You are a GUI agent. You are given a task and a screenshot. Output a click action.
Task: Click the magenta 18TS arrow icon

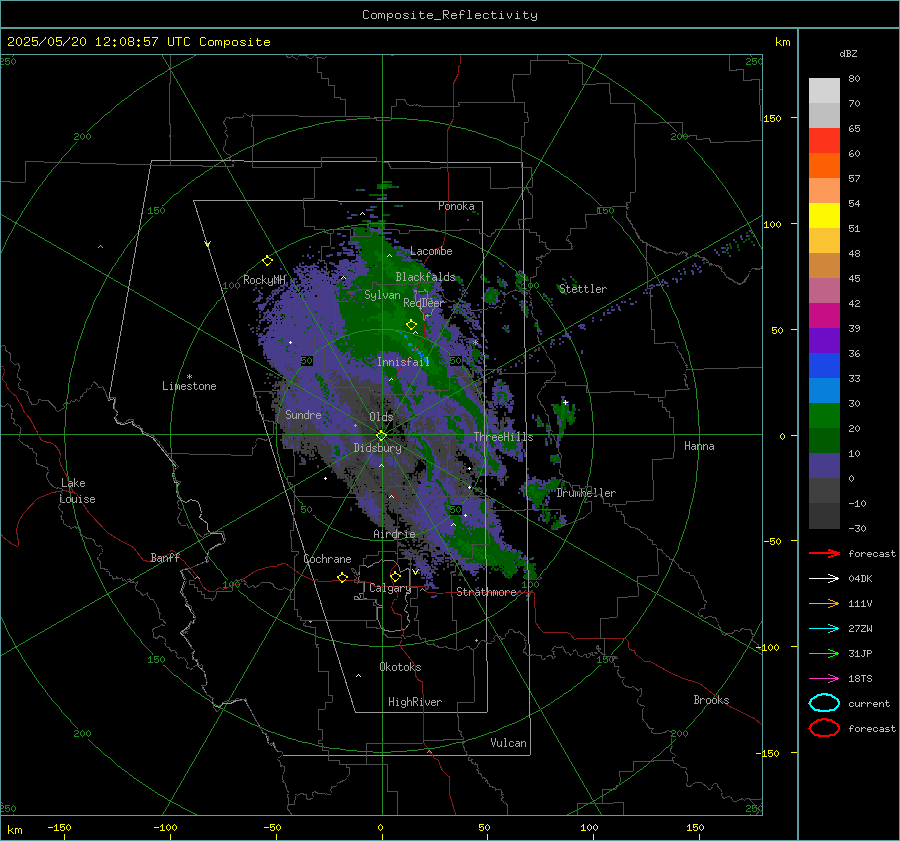(824, 679)
